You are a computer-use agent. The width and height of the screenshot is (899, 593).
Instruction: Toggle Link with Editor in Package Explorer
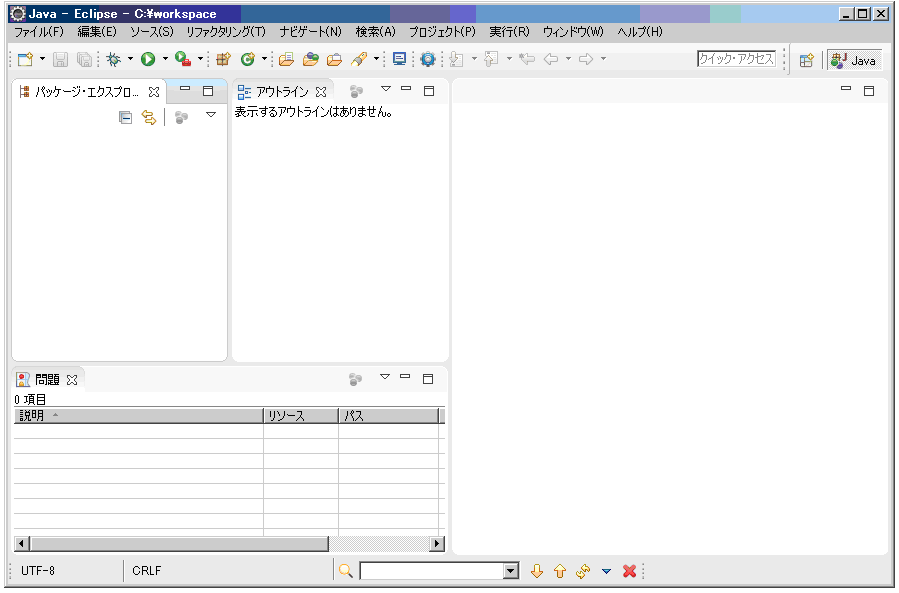tap(149, 118)
